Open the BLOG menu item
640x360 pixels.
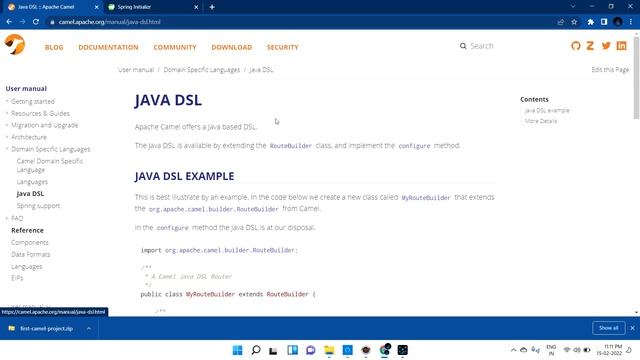coord(54,47)
